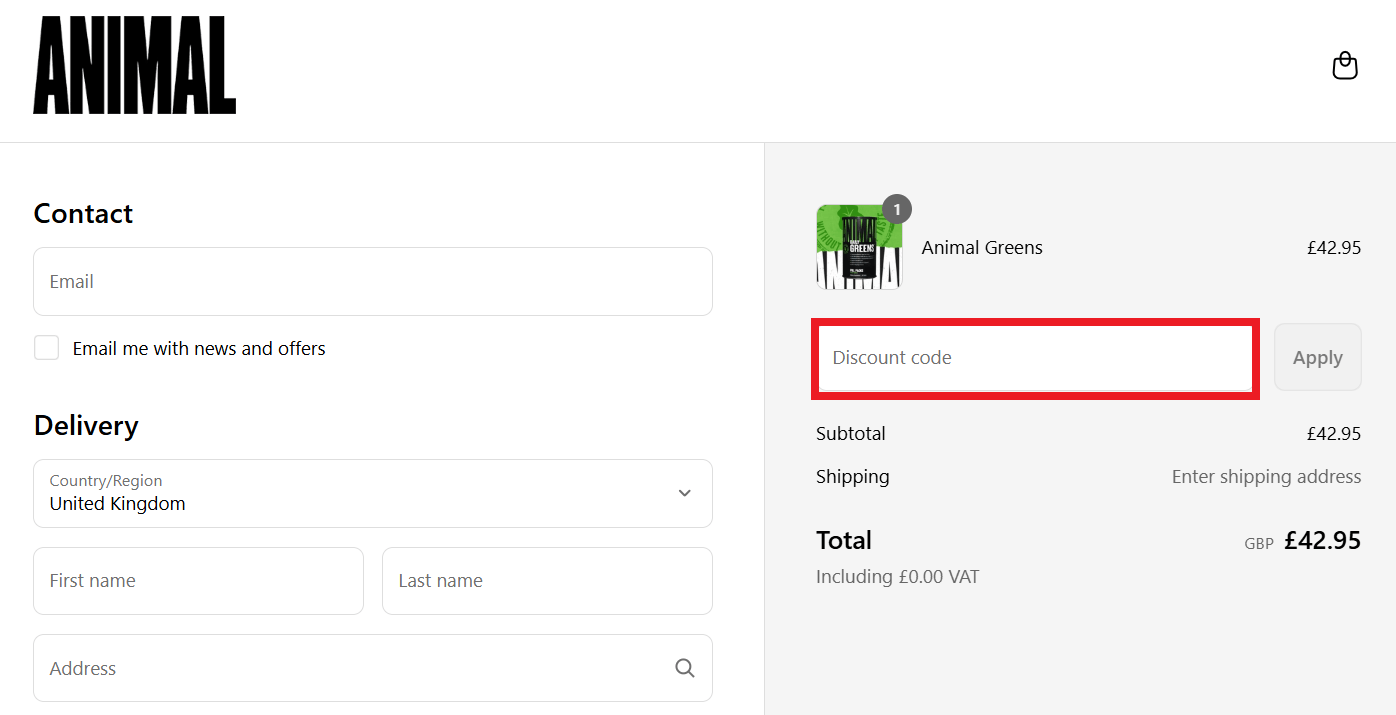Tick the news and offers checkbox
Viewport: 1396px width, 715px height.
point(46,348)
